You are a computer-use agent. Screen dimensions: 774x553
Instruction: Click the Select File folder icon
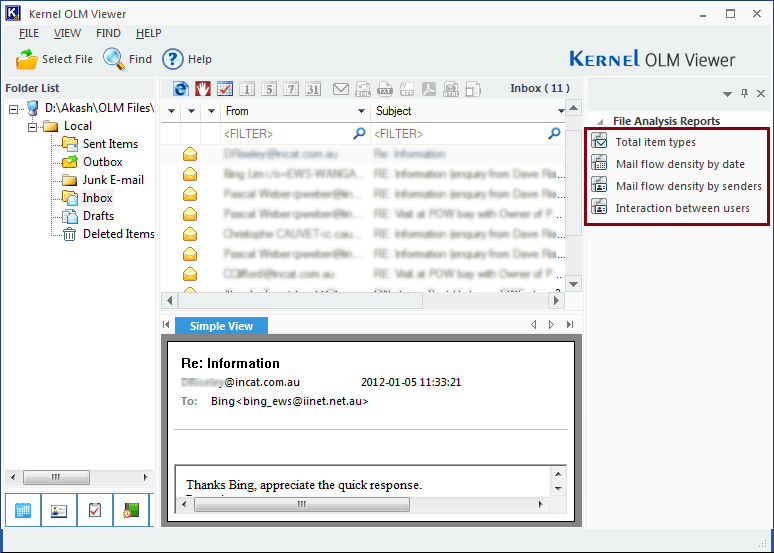click(27, 59)
